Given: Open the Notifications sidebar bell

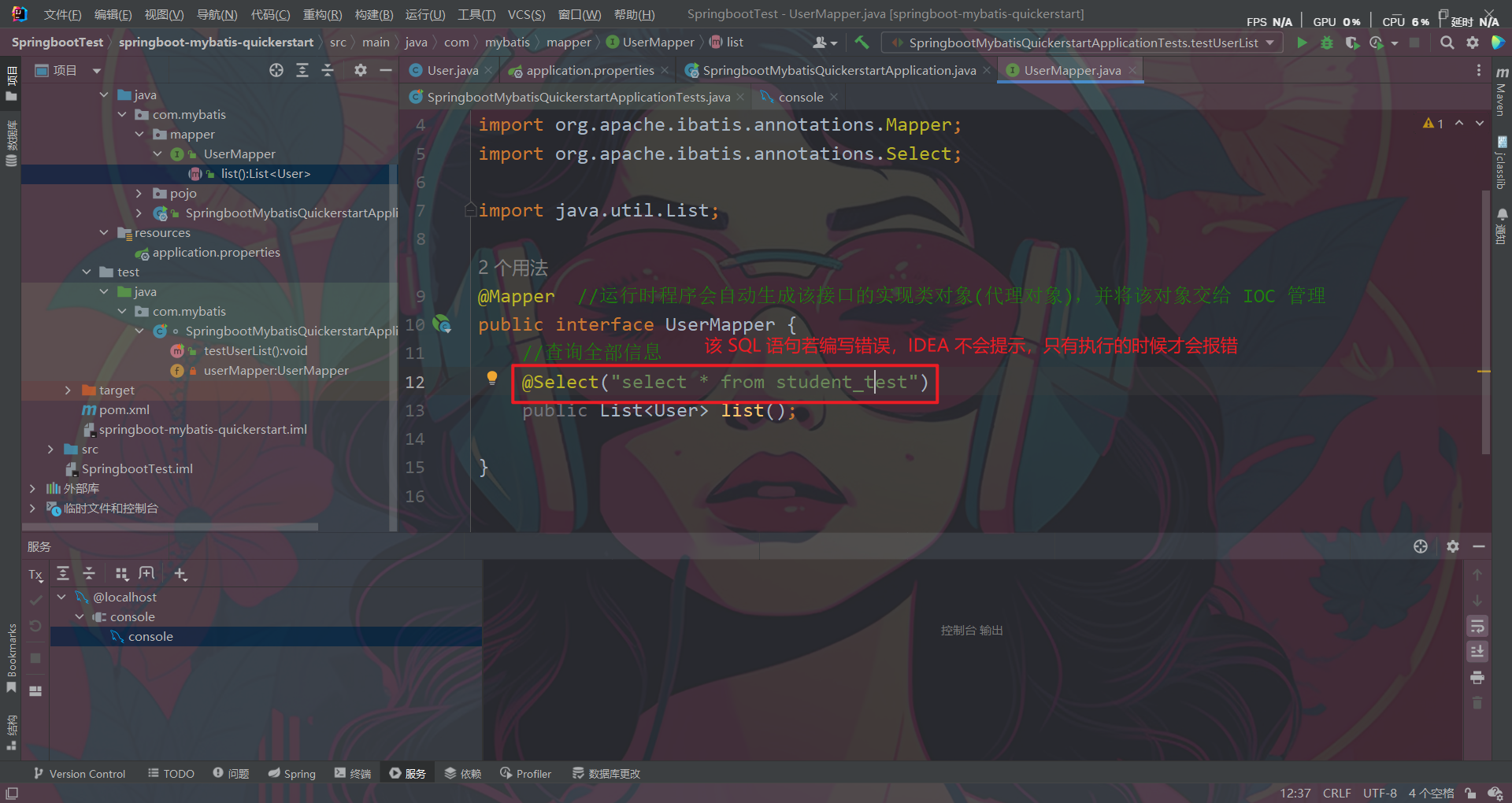Looking at the screenshot, I should (1502, 227).
